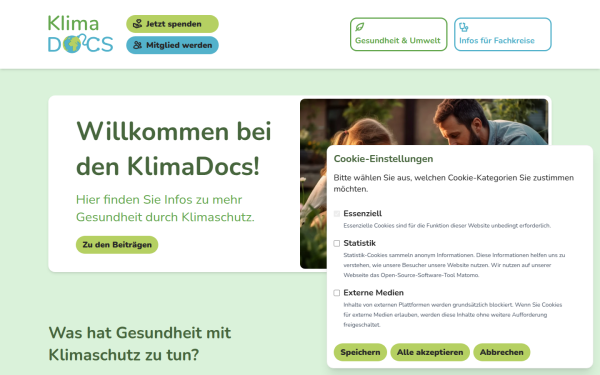Click the Cookie-Einstellungen dialog title
Screen dimensions: 600x375
click(x=383, y=159)
